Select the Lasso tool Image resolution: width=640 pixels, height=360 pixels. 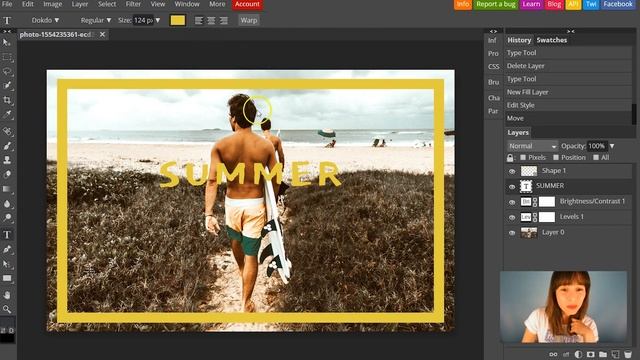(x=7, y=72)
